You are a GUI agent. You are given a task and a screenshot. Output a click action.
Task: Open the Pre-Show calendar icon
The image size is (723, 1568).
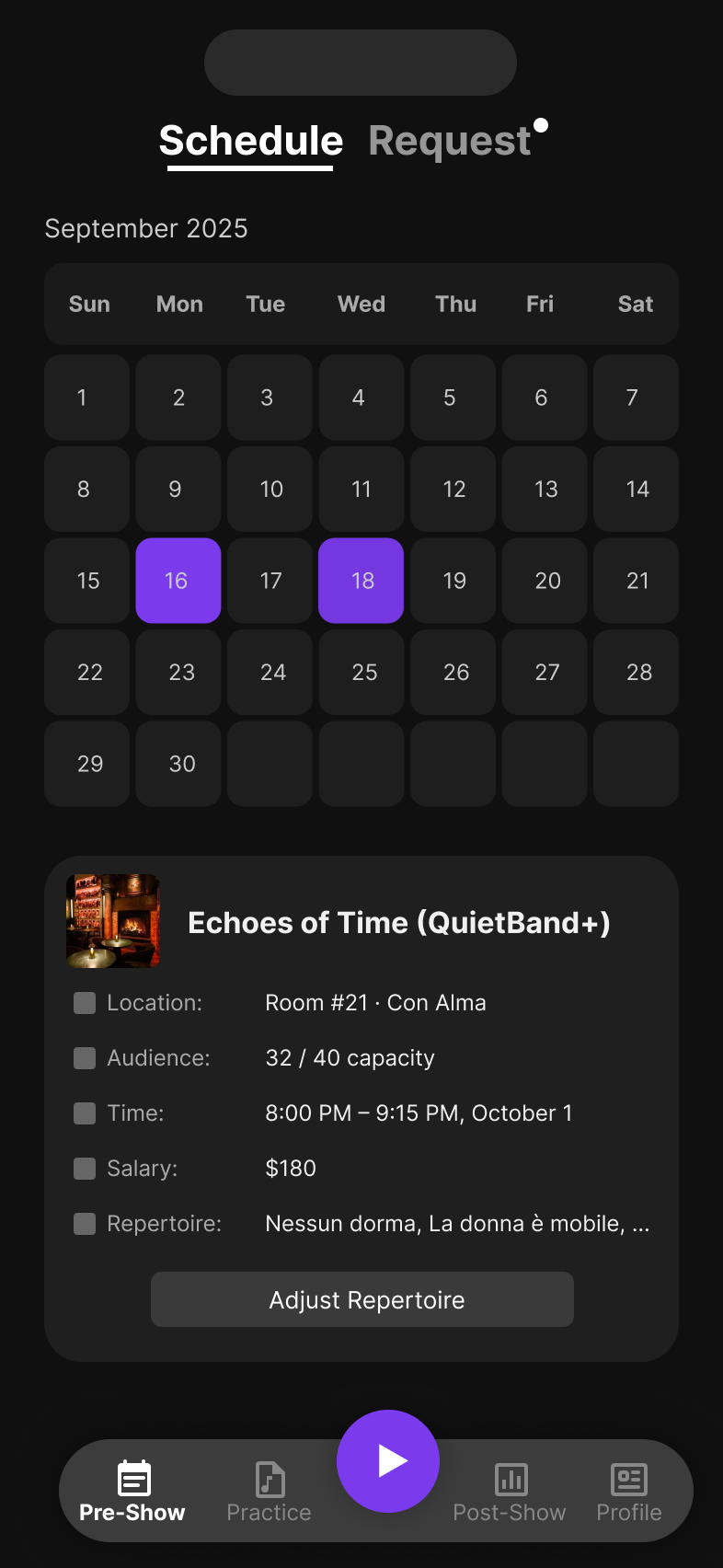pos(134,1479)
